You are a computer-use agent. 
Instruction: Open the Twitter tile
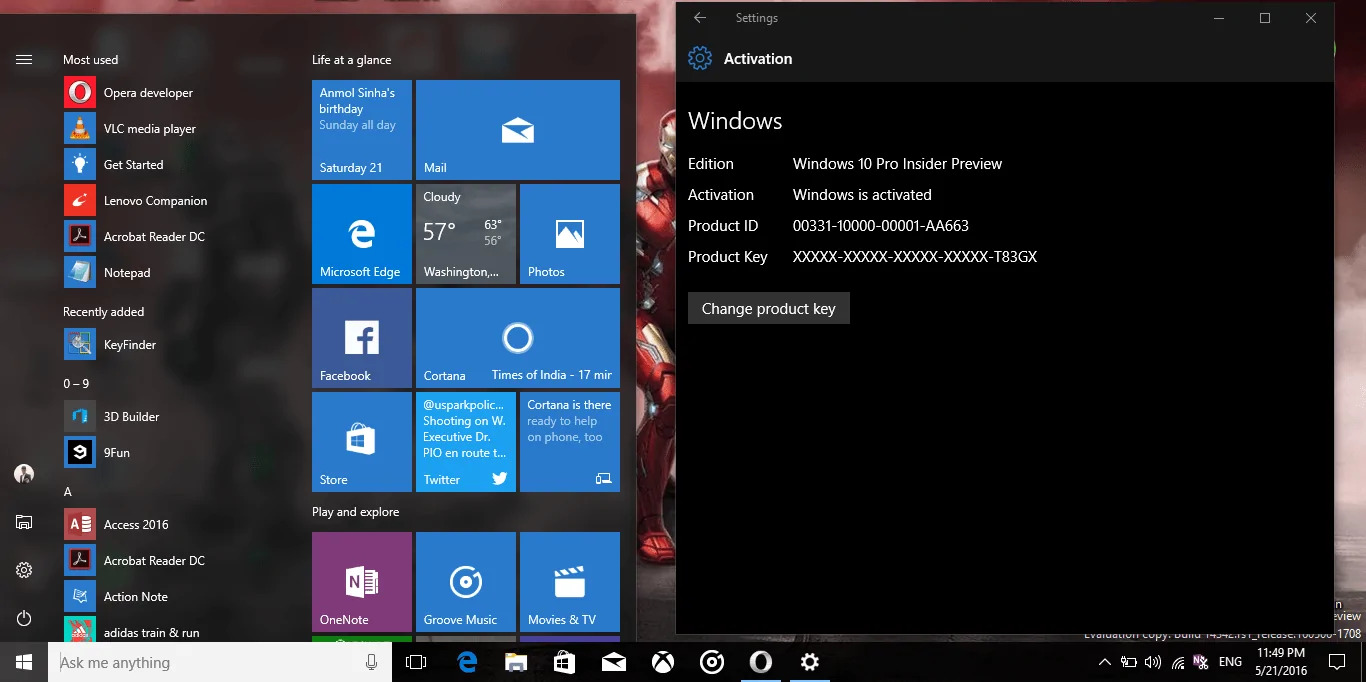466,442
